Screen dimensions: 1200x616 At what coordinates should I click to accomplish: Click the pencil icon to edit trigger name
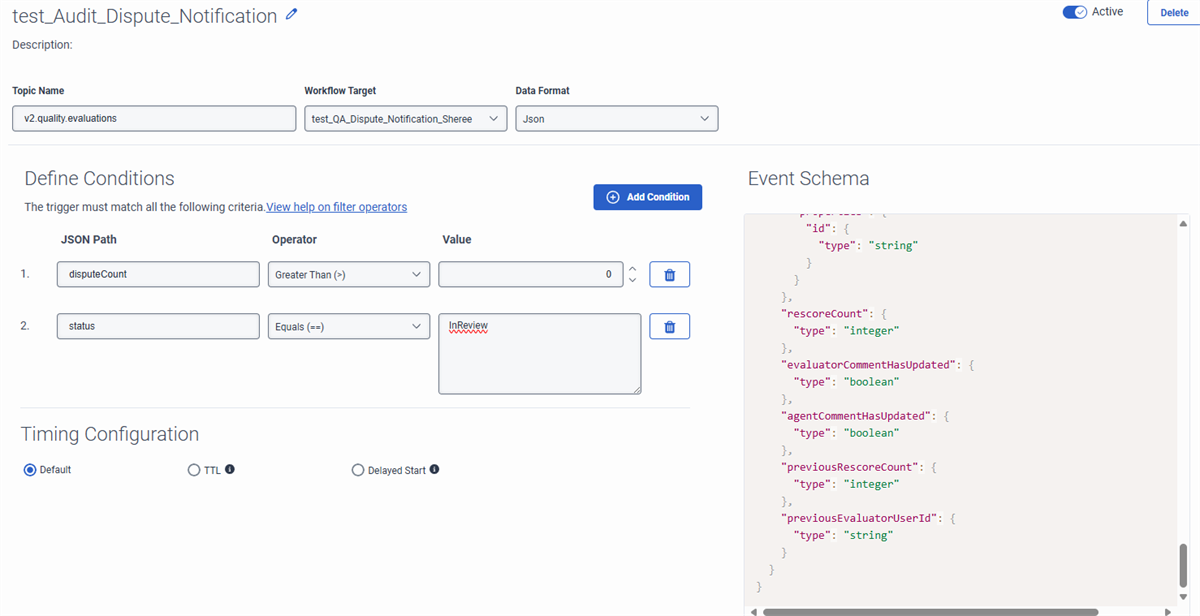pyautogui.click(x=291, y=14)
